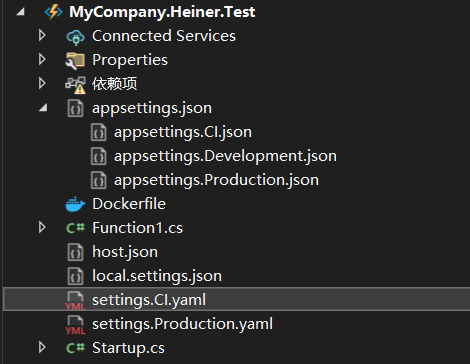Click the Azure Functions project lightning icon

pyautogui.click(x=54, y=12)
